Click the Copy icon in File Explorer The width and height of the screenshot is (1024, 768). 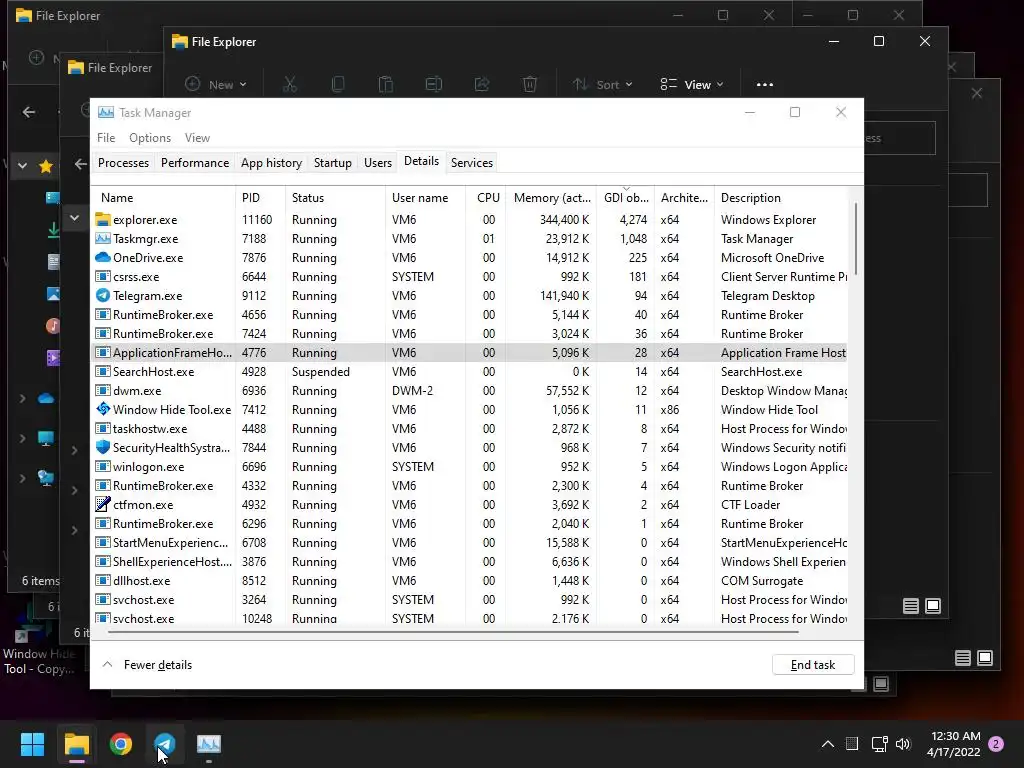point(338,84)
